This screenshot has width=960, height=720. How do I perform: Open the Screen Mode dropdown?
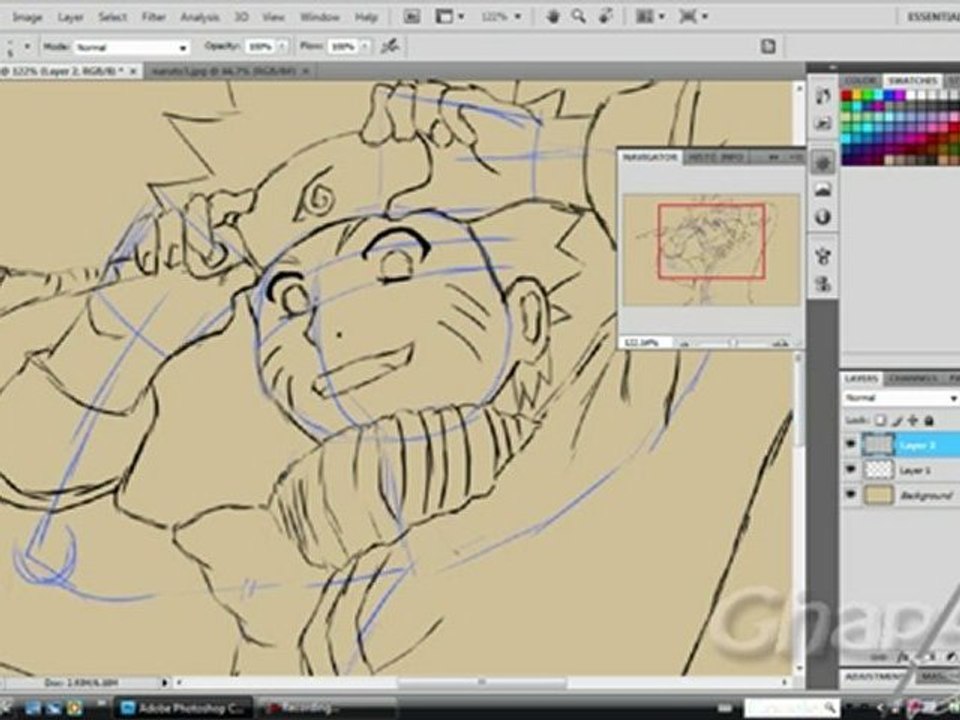click(694, 17)
